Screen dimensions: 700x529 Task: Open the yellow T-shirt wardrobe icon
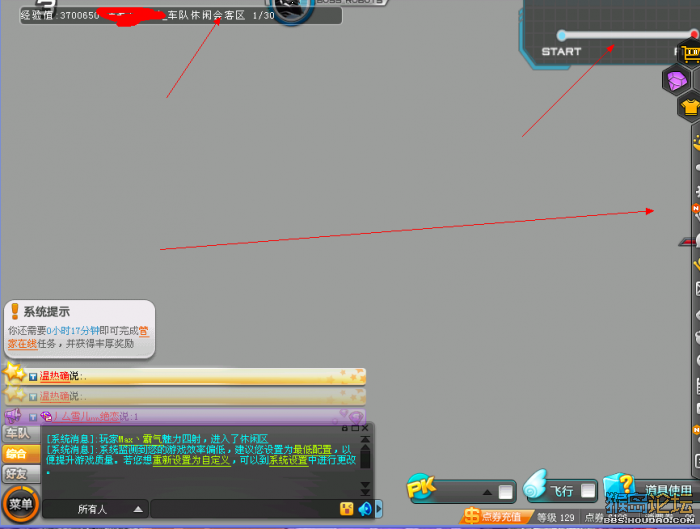click(690, 107)
